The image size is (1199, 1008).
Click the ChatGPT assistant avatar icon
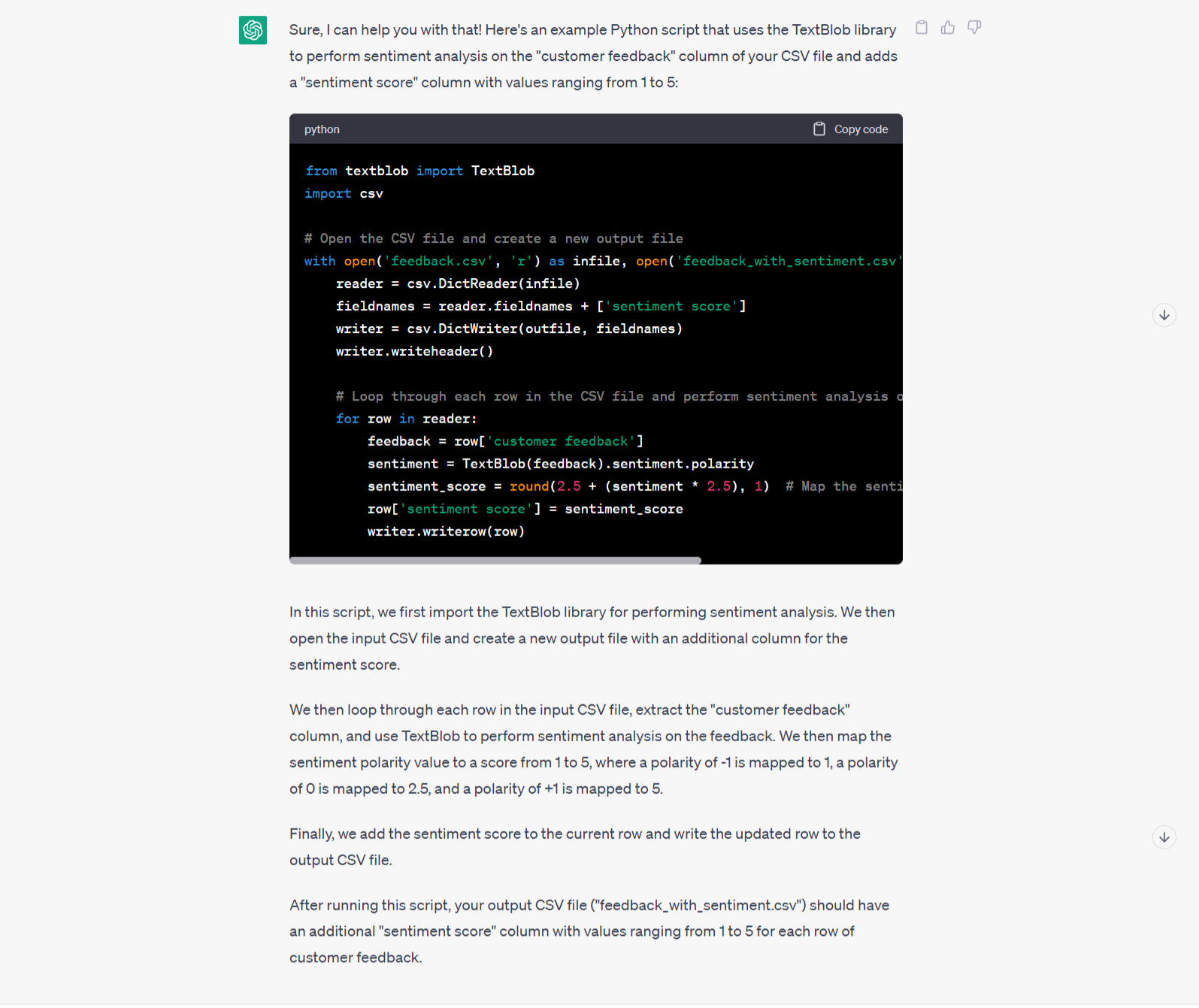point(253,30)
